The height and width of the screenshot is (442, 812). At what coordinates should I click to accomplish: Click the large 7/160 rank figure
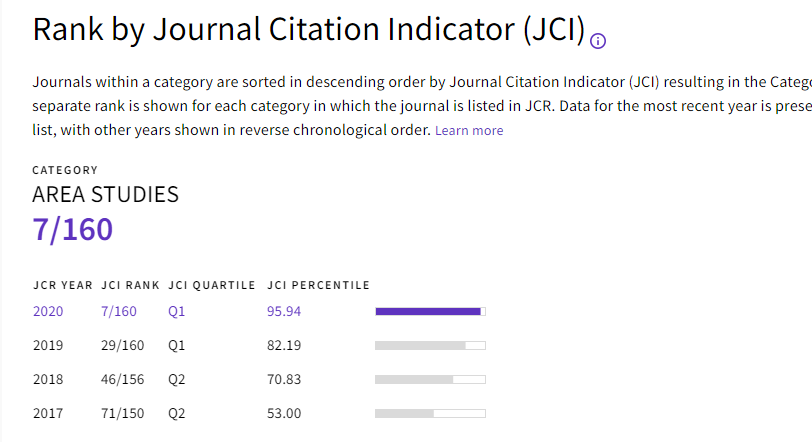click(x=73, y=230)
